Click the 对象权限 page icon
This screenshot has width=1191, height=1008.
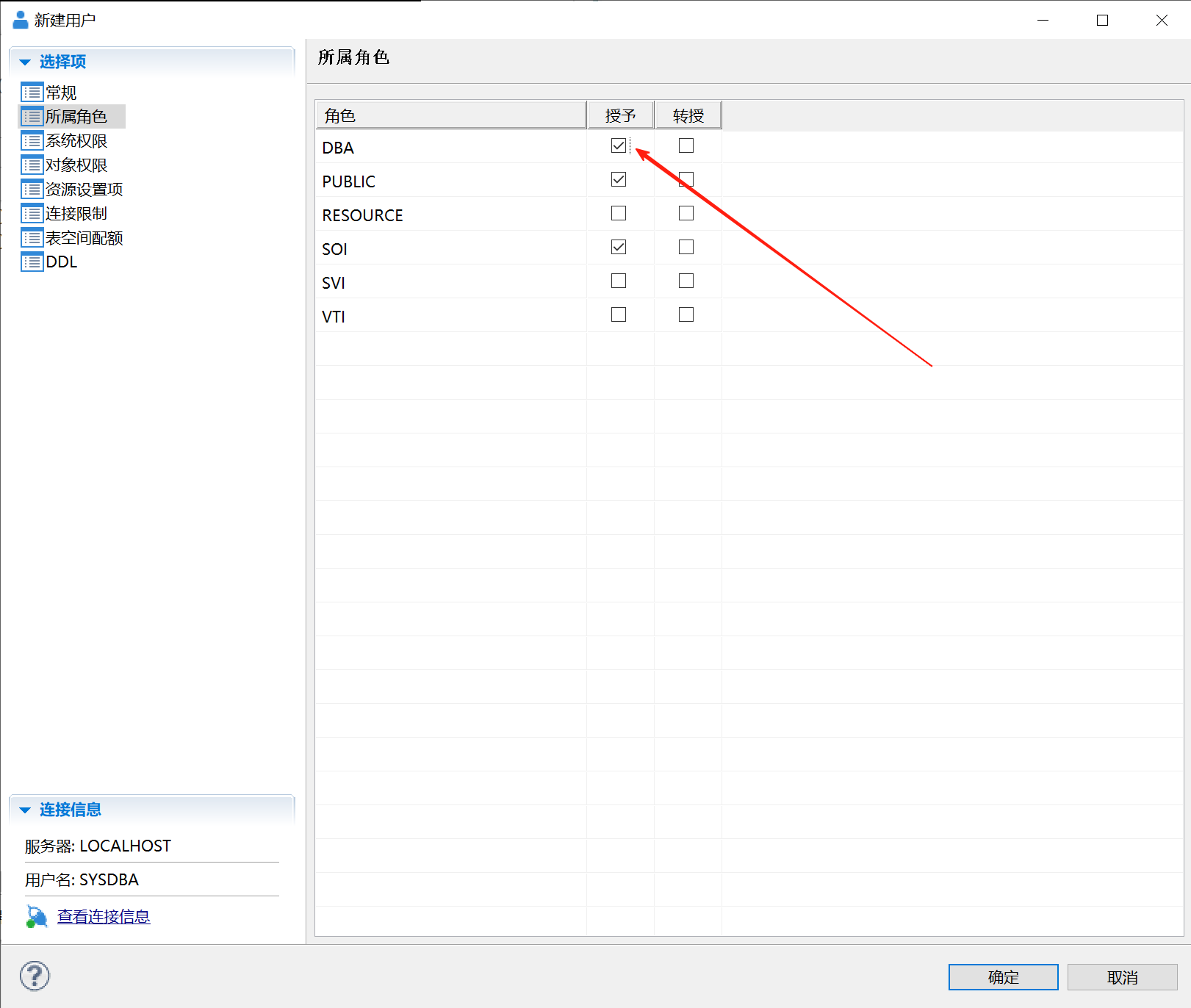[32, 165]
